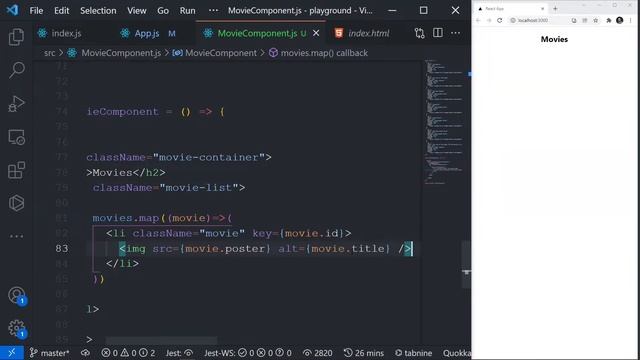The height and width of the screenshot is (360, 640).
Task: Open the Search view in activity bar
Action: pos(16,70)
